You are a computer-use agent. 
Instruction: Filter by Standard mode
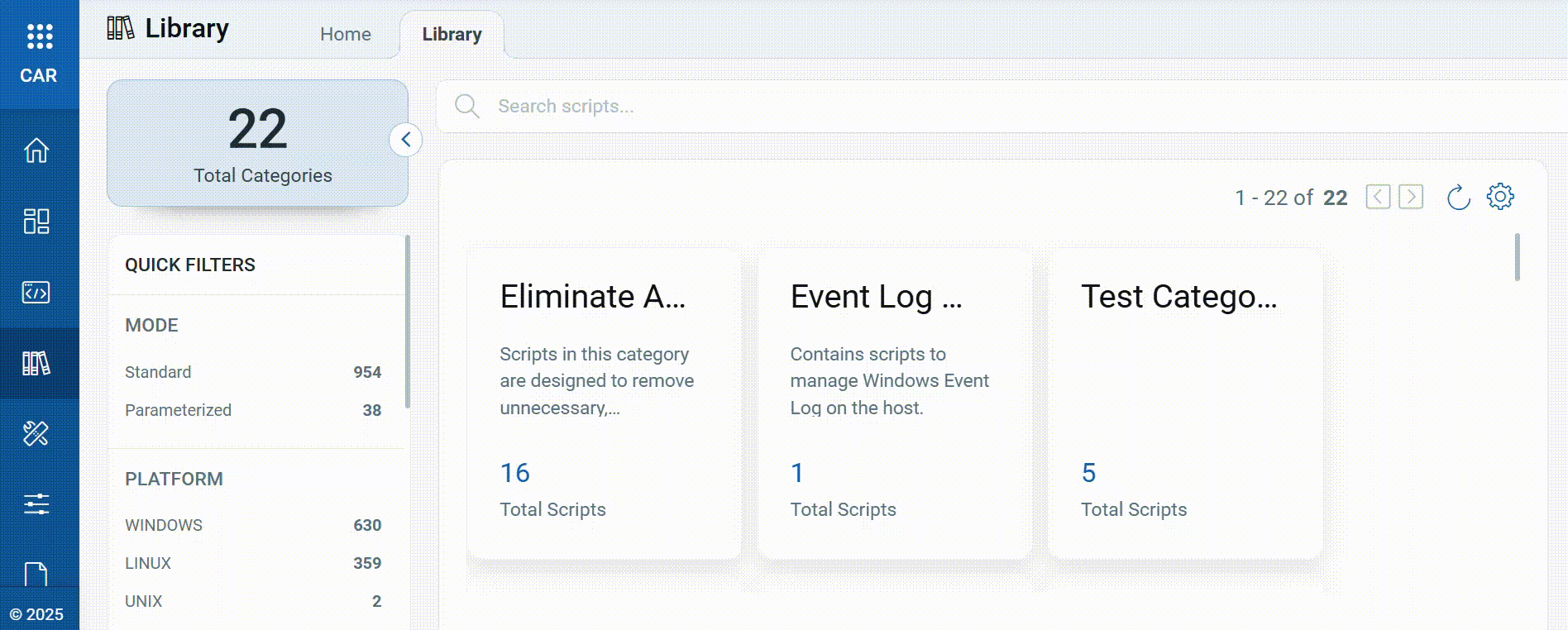tap(158, 372)
